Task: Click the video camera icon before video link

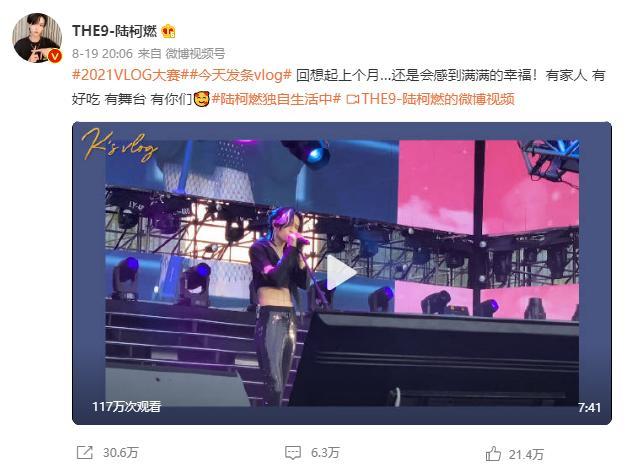Action: 352,99
